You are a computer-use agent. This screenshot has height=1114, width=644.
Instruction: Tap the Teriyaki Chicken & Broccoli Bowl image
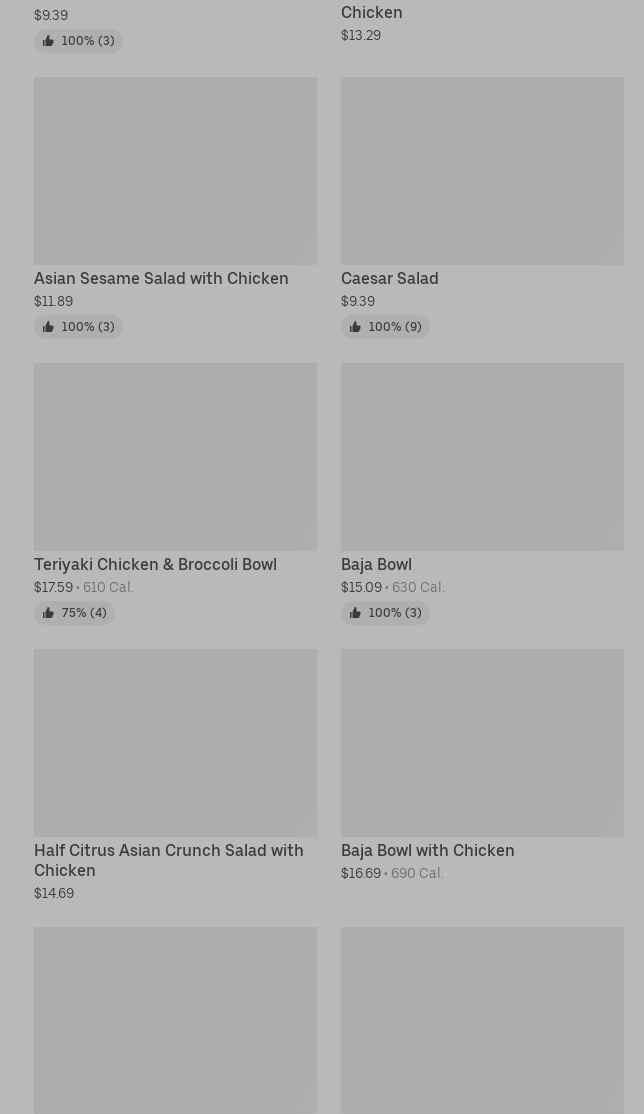(175, 457)
